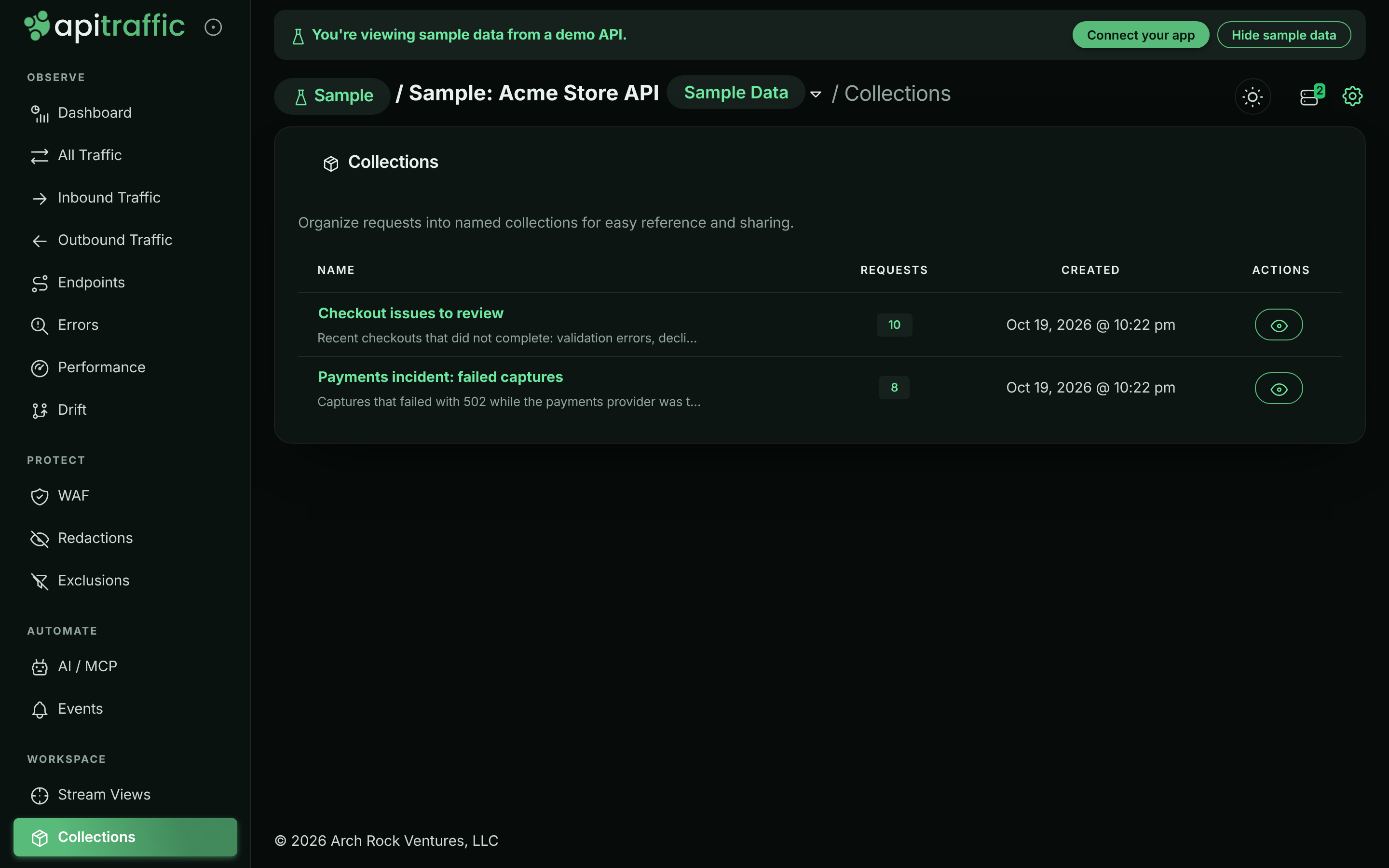
Task: Open Checkout issues to review collection
Action: [410, 313]
